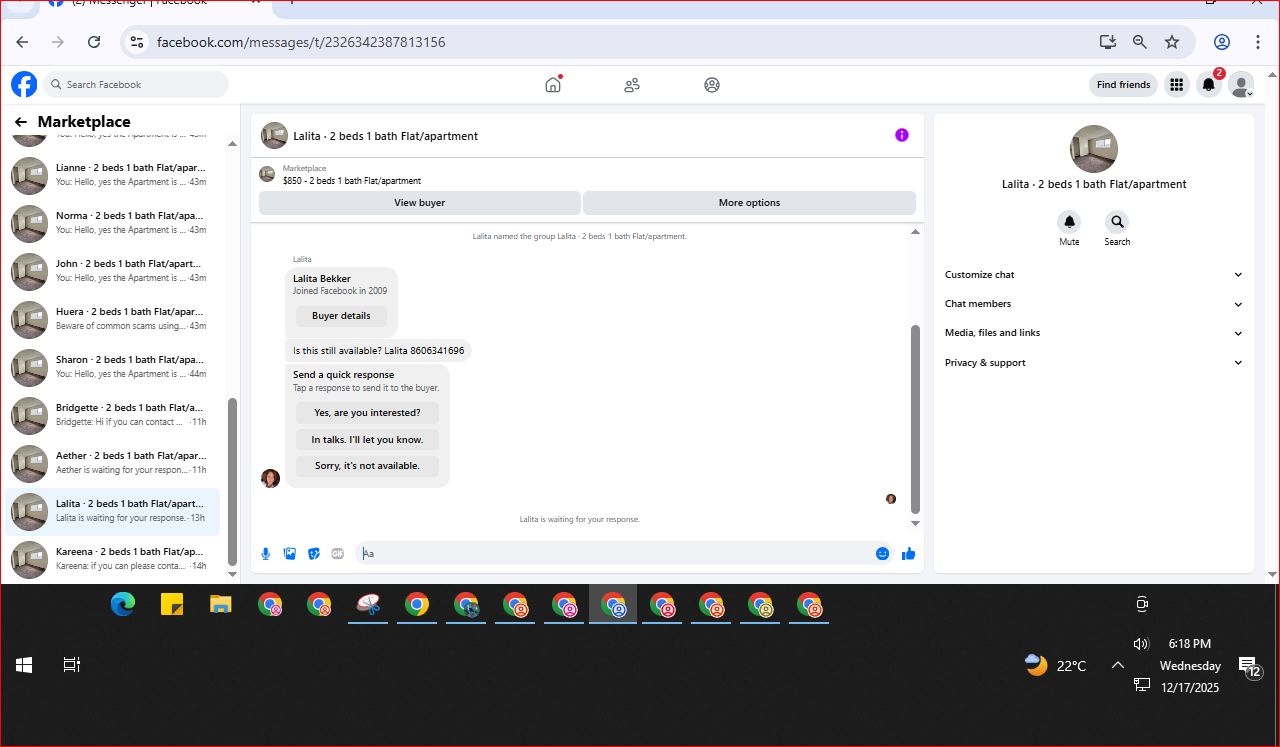
Task: Open the Sharon conversation
Action: point(113,367)
